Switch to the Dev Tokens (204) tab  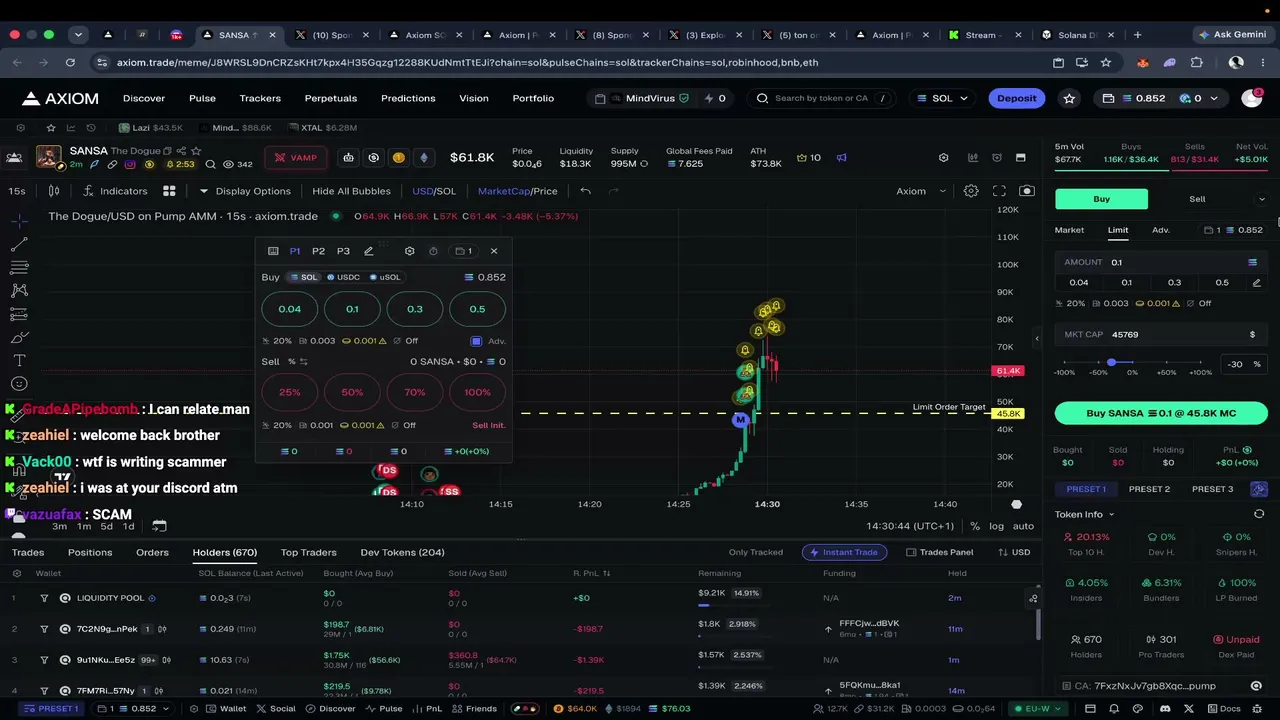click(402, 552)
